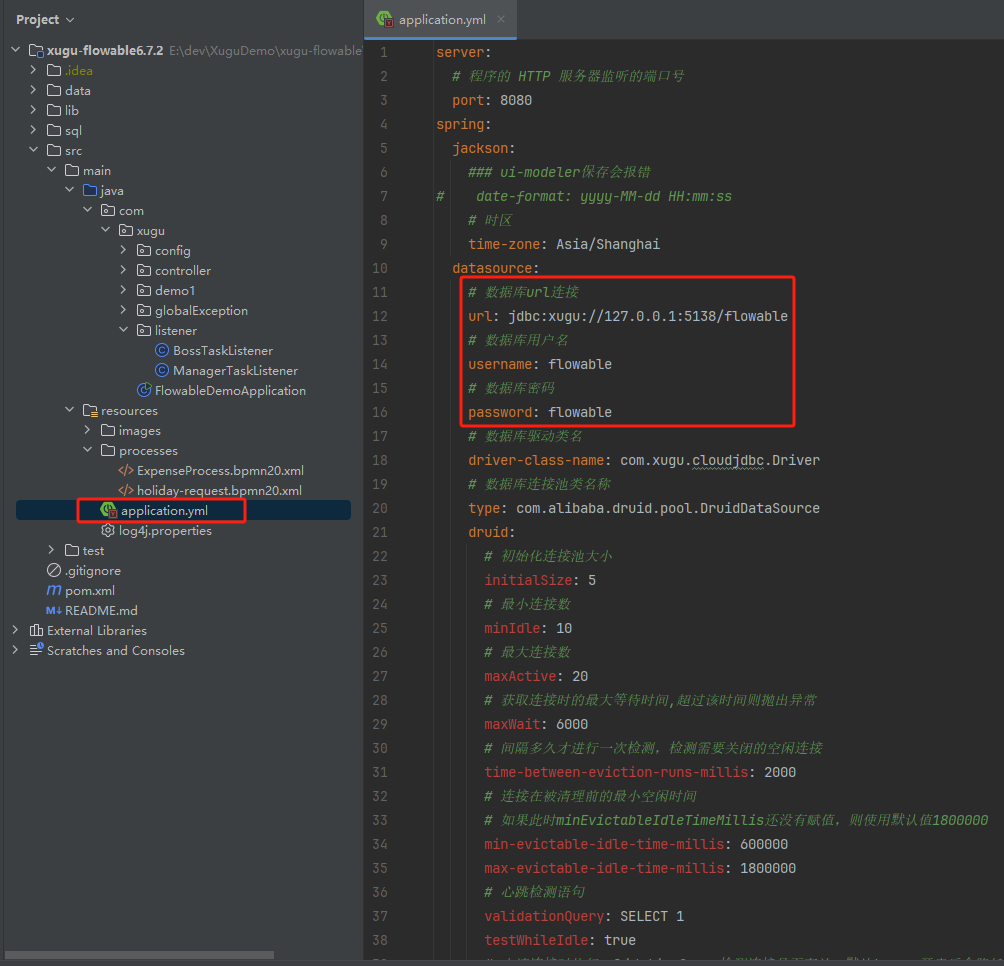The width and height of the screenshot is (1004, 966).
Task: Click the FlowableDemoApplication run class icon
Action: point(144,391)
